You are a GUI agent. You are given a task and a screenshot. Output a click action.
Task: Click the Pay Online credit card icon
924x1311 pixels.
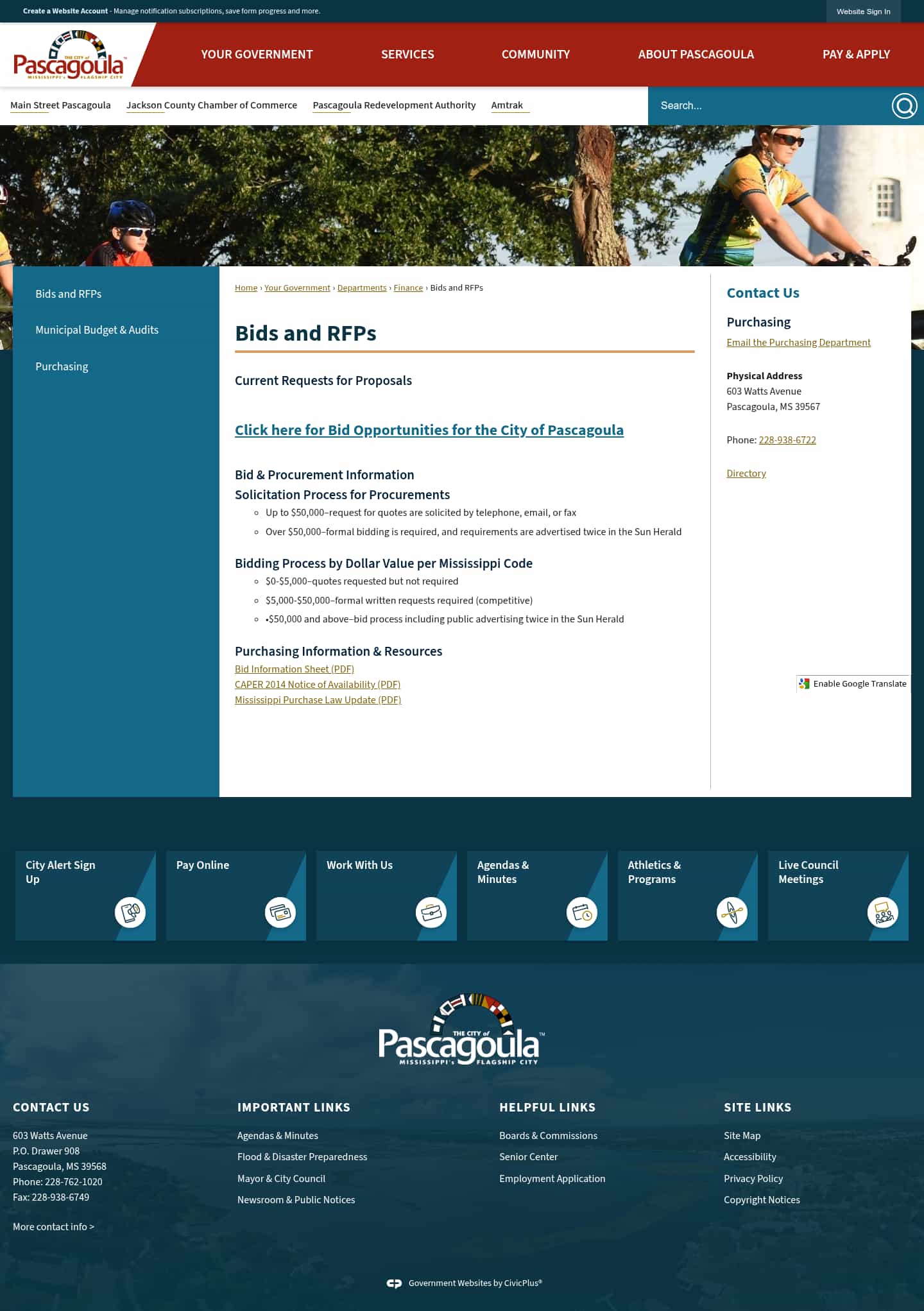tap(280, 912)
